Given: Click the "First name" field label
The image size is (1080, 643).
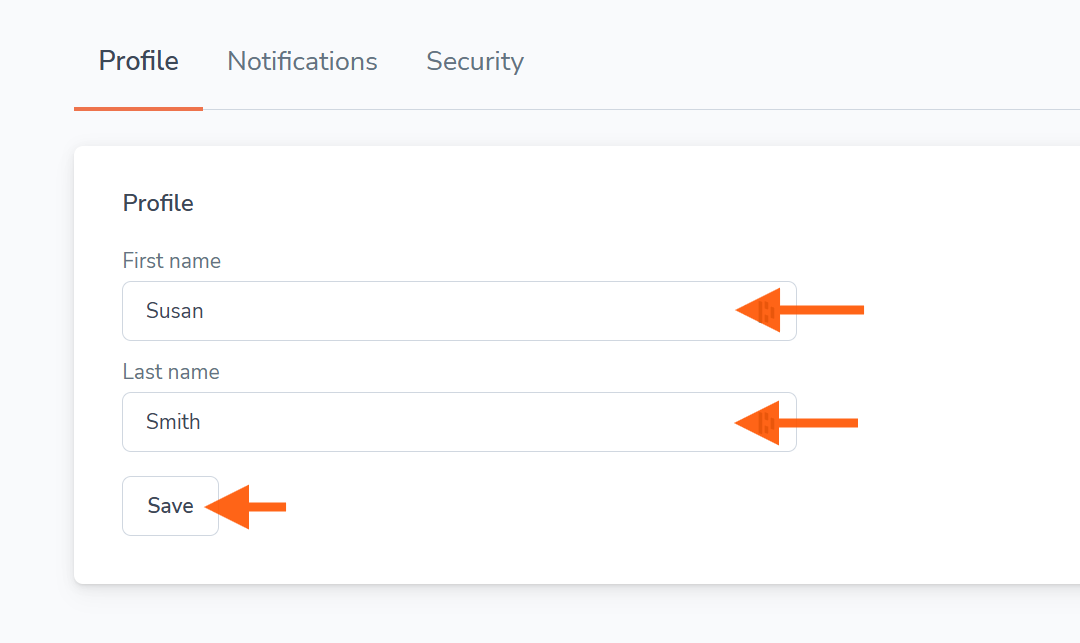Looking at the screenshot, I should pos(172,261).
